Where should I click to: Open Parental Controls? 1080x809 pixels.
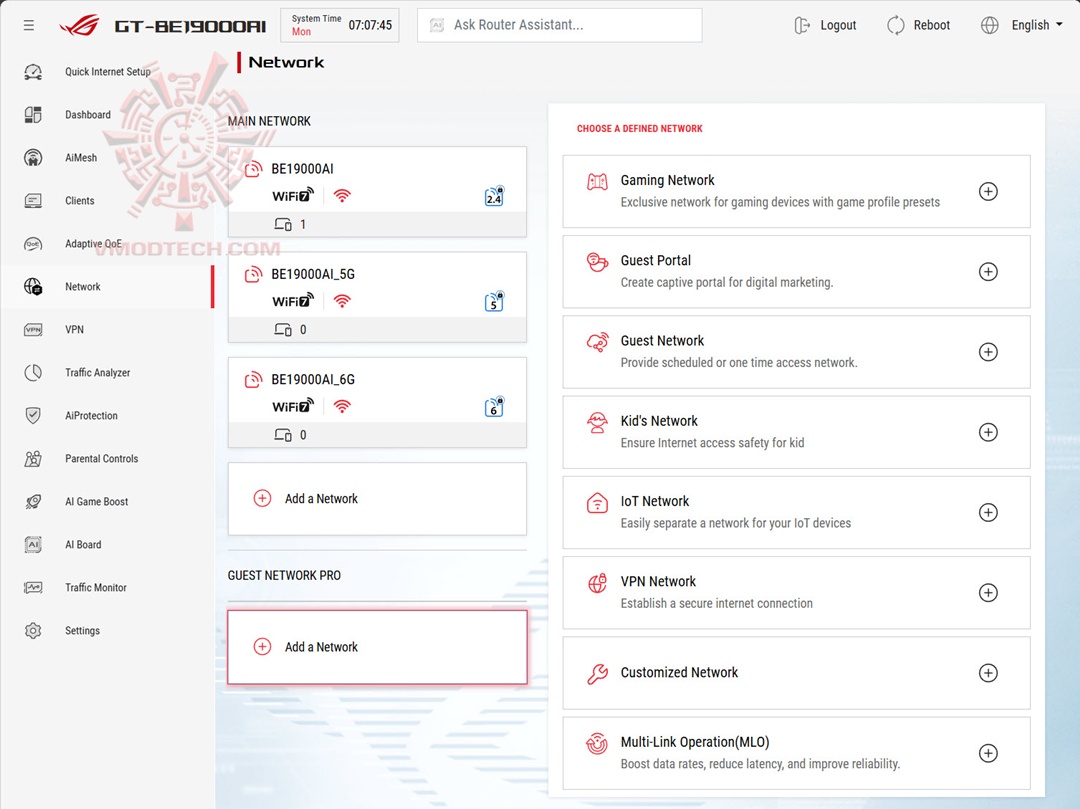click(x=101, y=459)
